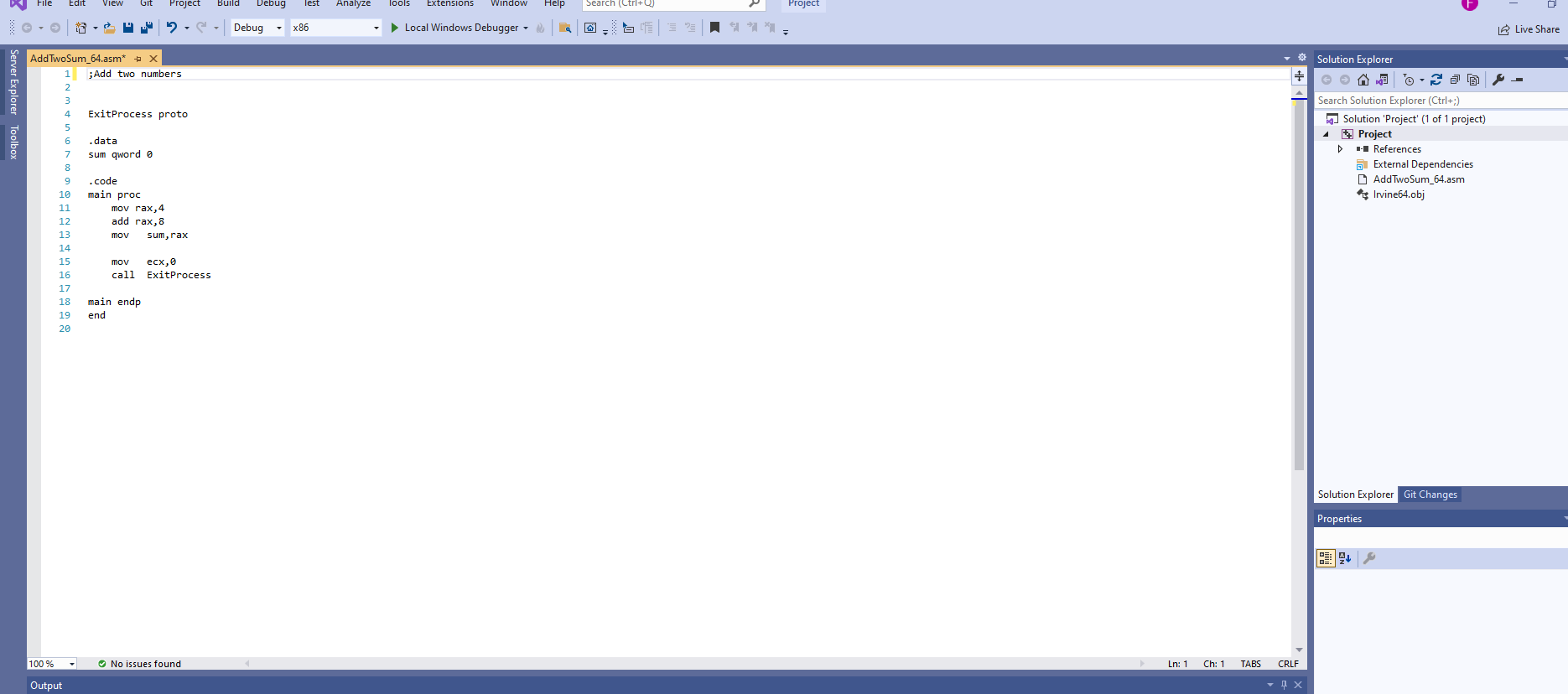The height and width of the screenshot is (694, 1568).
Task: Switch to the Git Changes tab
Action: coord(1430,495)
